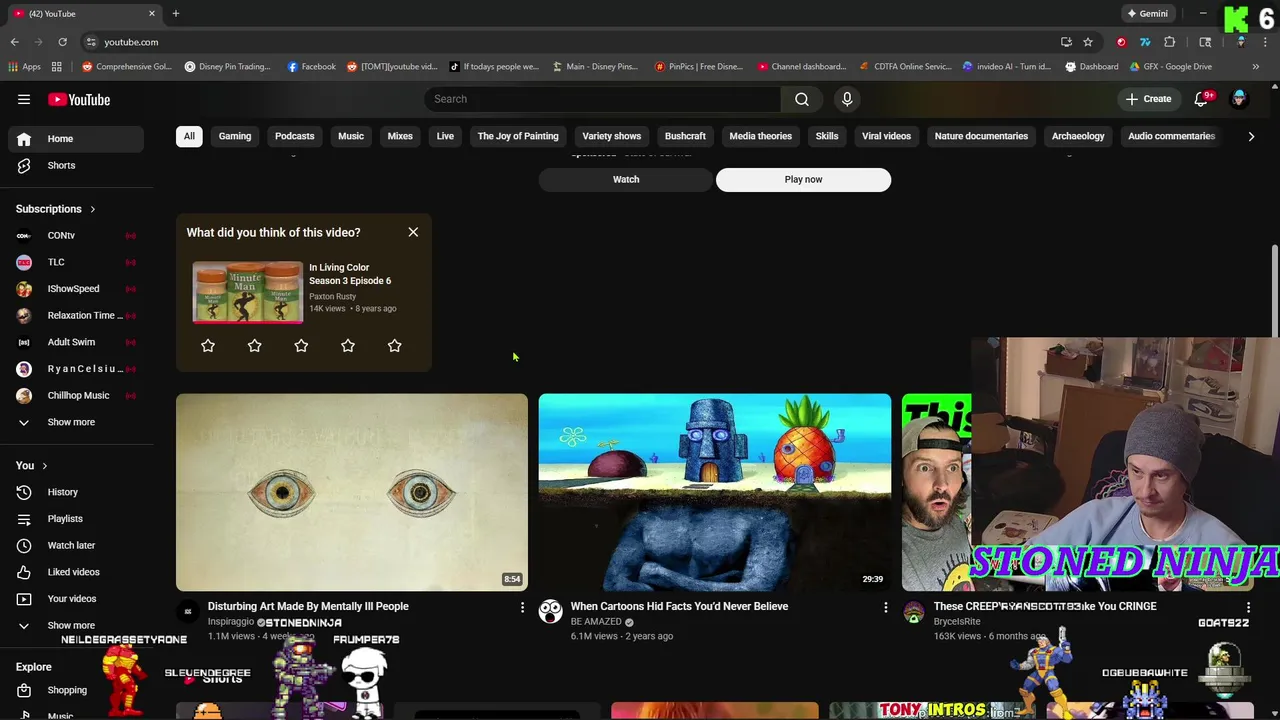Click When Cartoons Hid Facts title link
This screenshot has width=1280, height=720.
(x=679, y=606)
